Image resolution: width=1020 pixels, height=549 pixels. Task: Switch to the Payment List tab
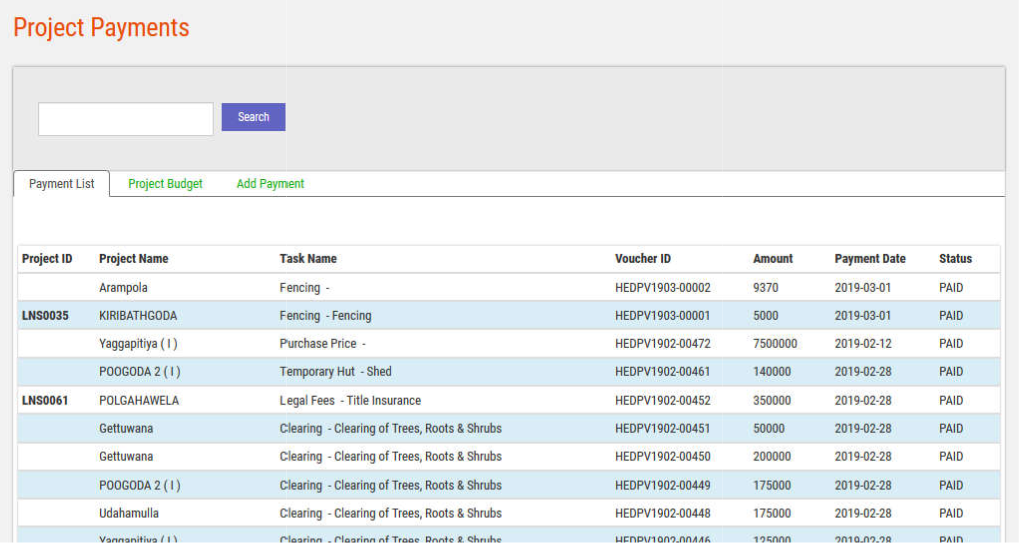coord(62,184)
